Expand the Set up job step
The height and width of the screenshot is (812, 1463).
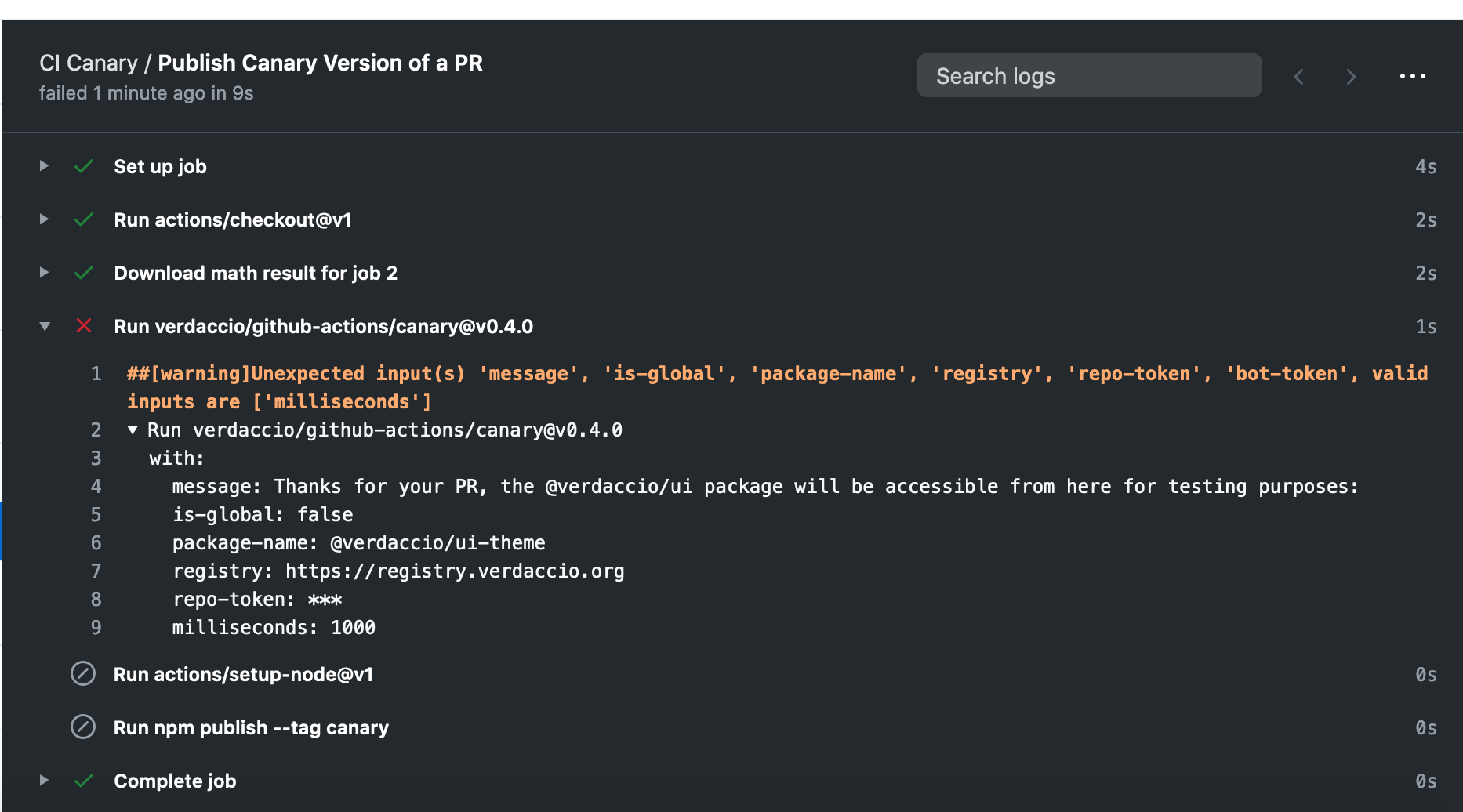coord(45,166)
